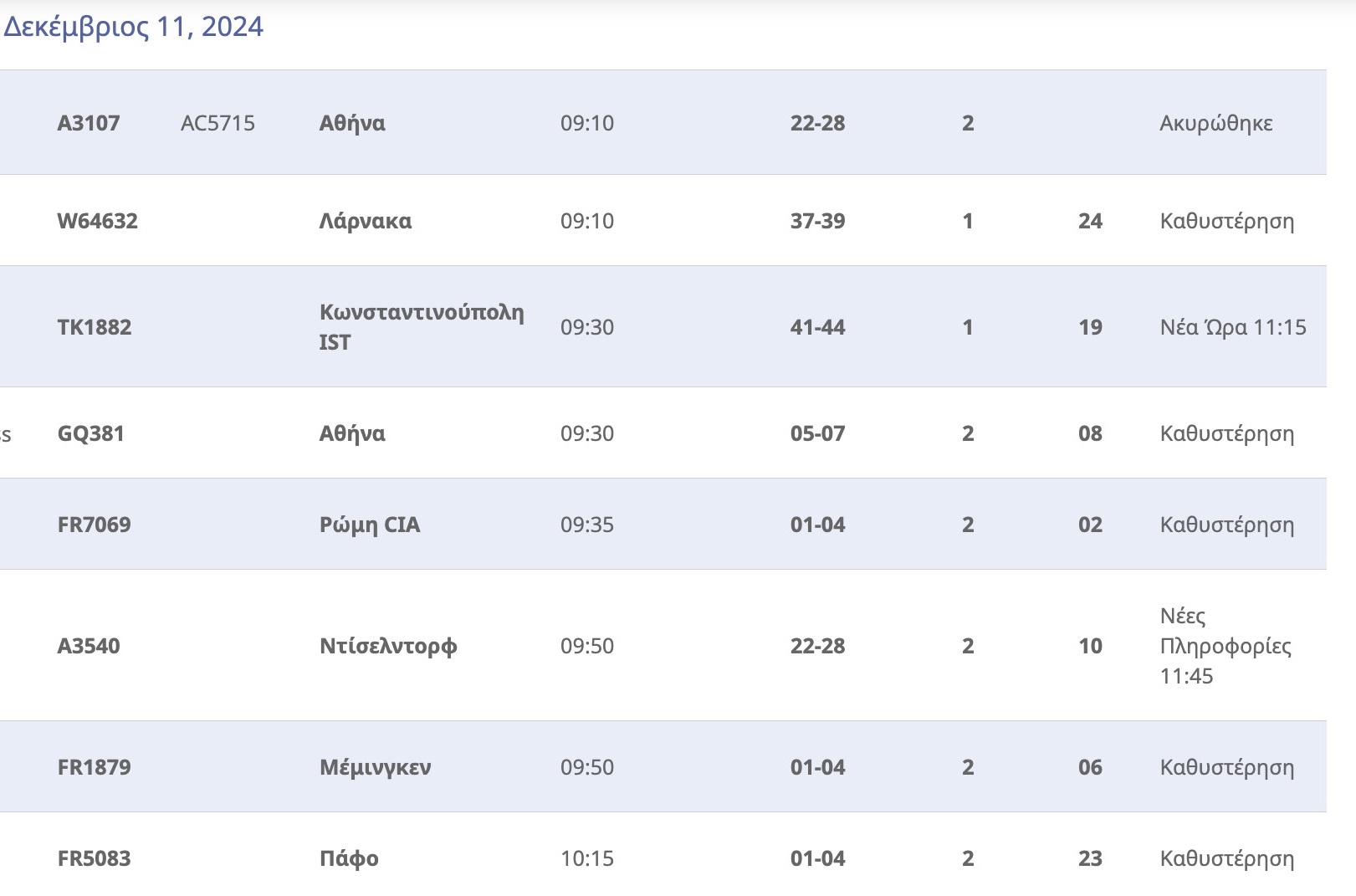Click destination Μέμινγκεν

376,767
